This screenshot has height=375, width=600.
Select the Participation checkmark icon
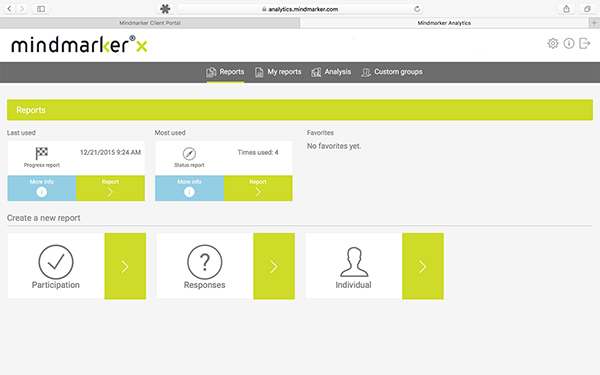[56, 262]
